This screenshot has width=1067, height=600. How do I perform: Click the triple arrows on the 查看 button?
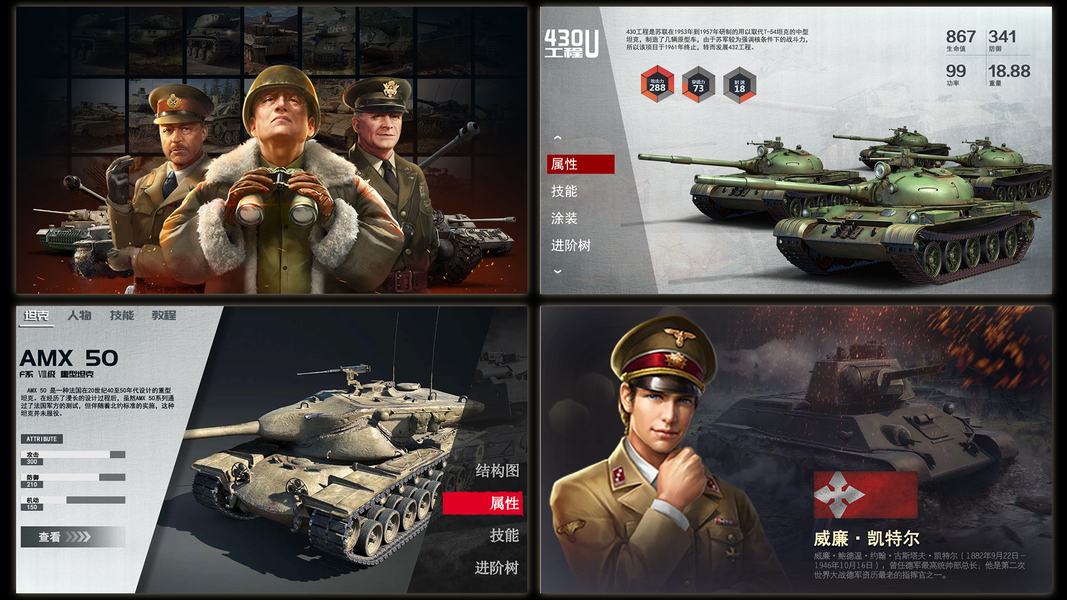pos(78,537)
